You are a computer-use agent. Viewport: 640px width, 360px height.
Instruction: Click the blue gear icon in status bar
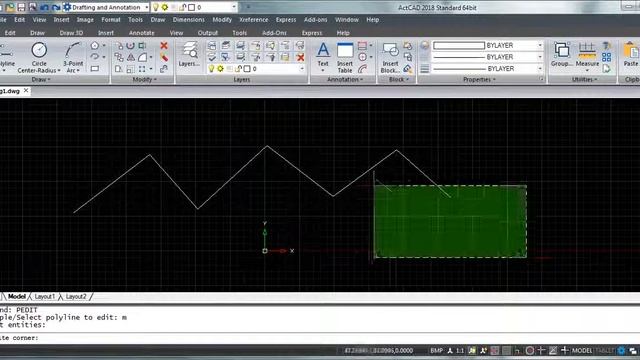[621, 350]
